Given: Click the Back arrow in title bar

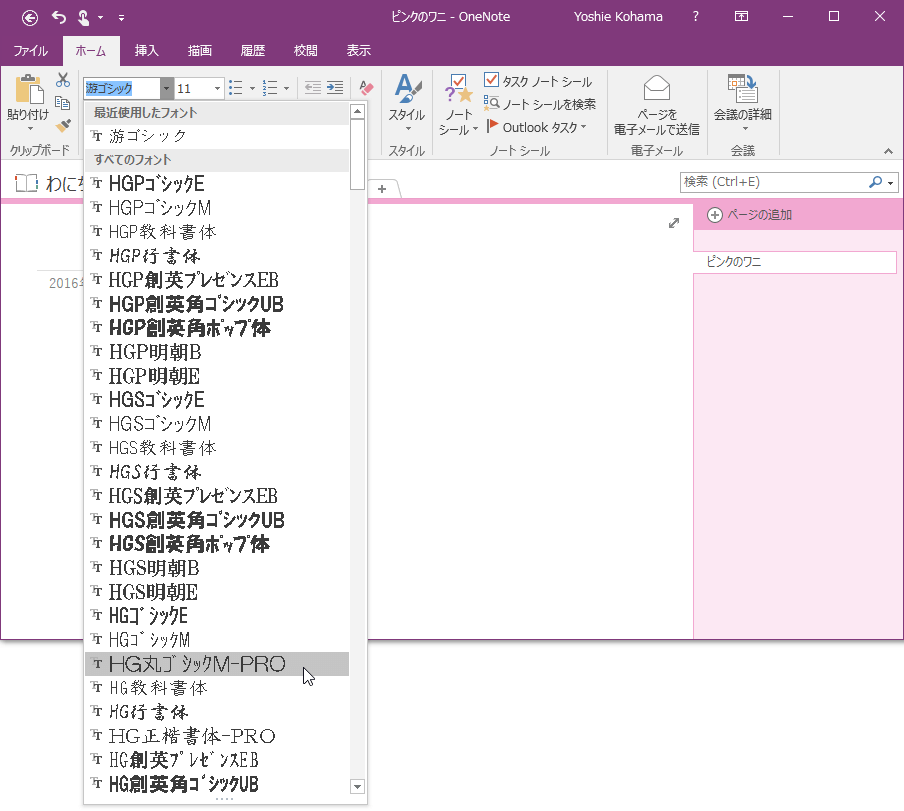Looking at the screenshot, I should [x=30, y=18].
